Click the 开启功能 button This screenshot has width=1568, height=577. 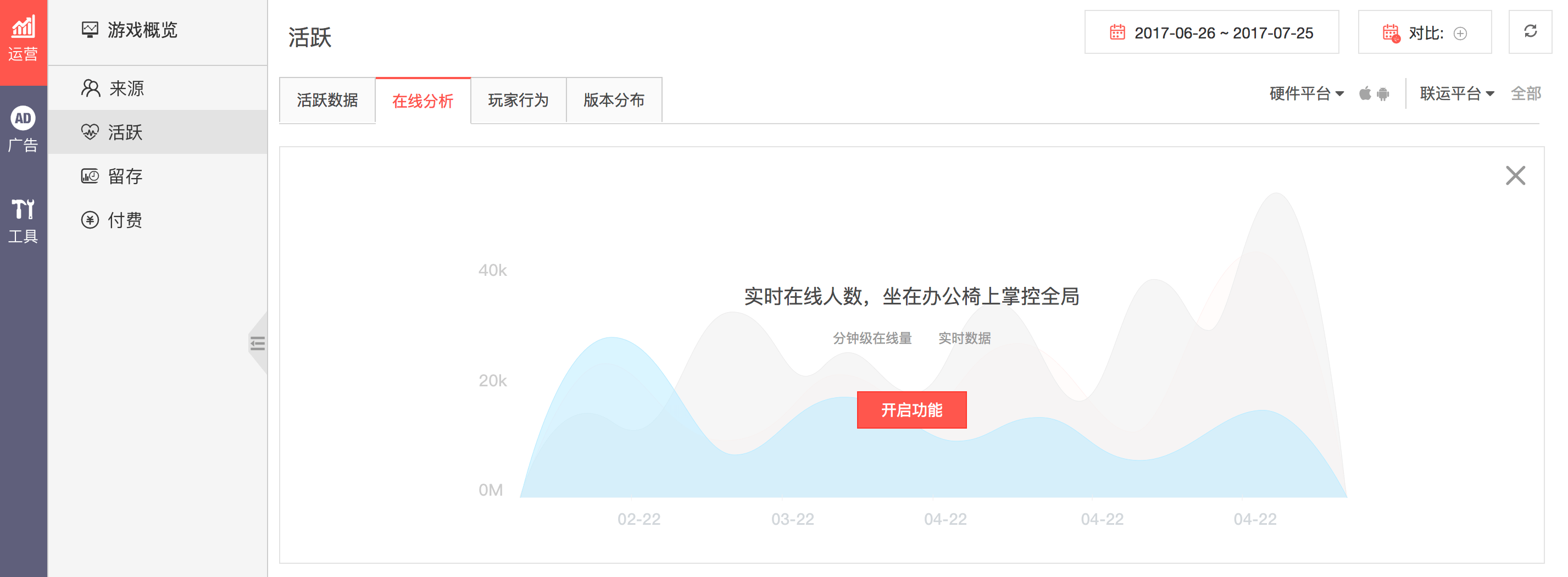point(911,409)
